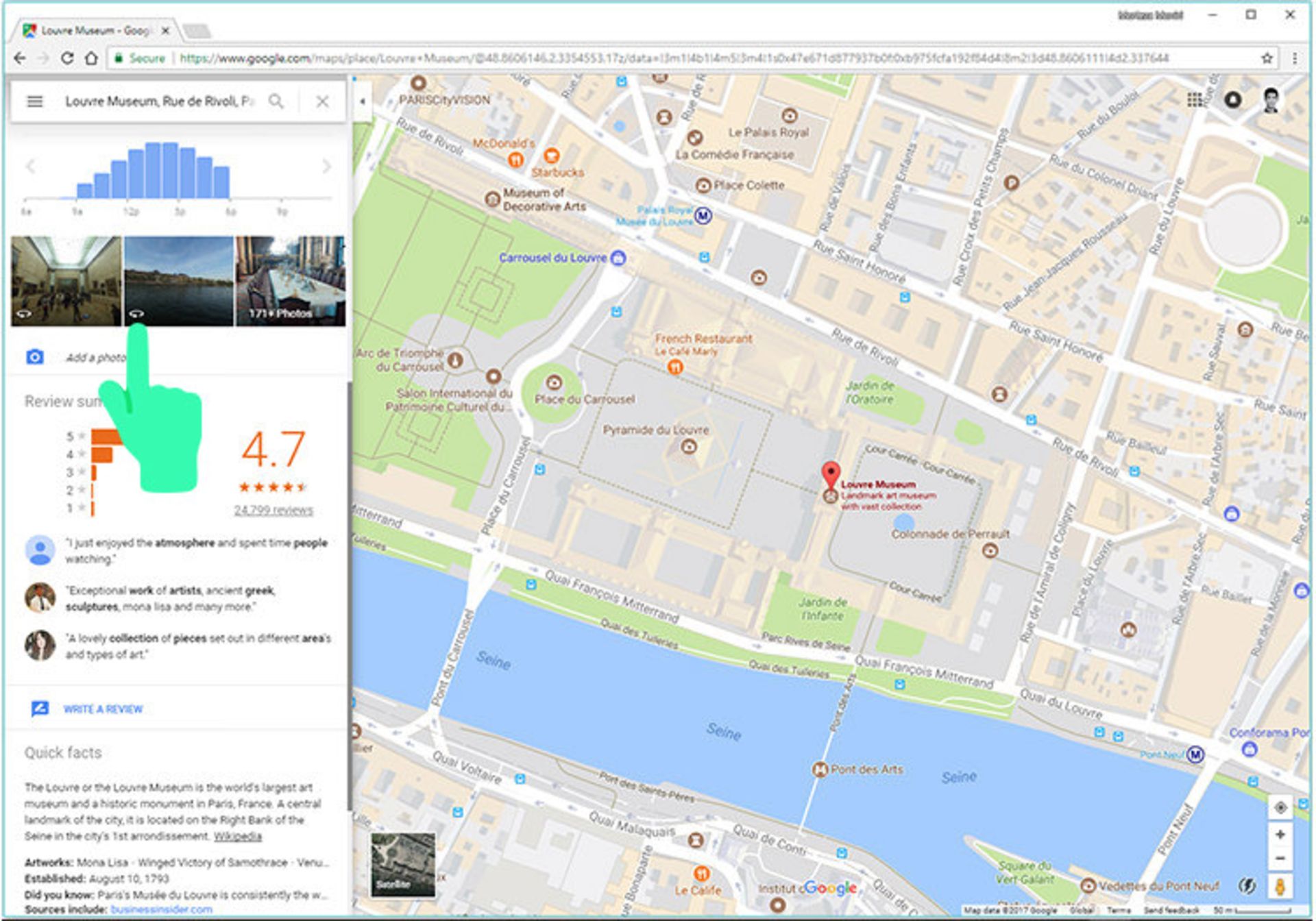
Task: Click the Louvre Museum search field
Action: click(x=159, y=101)
